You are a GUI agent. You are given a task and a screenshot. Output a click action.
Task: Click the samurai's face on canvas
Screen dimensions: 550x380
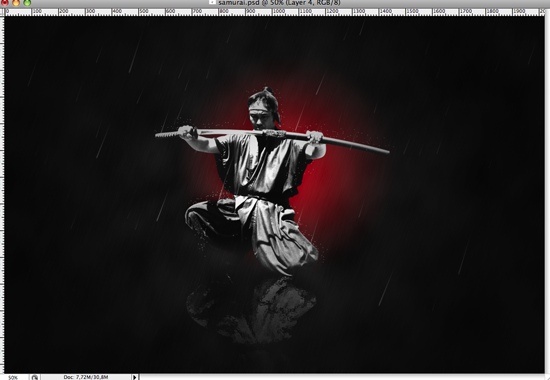coord(261,117)
